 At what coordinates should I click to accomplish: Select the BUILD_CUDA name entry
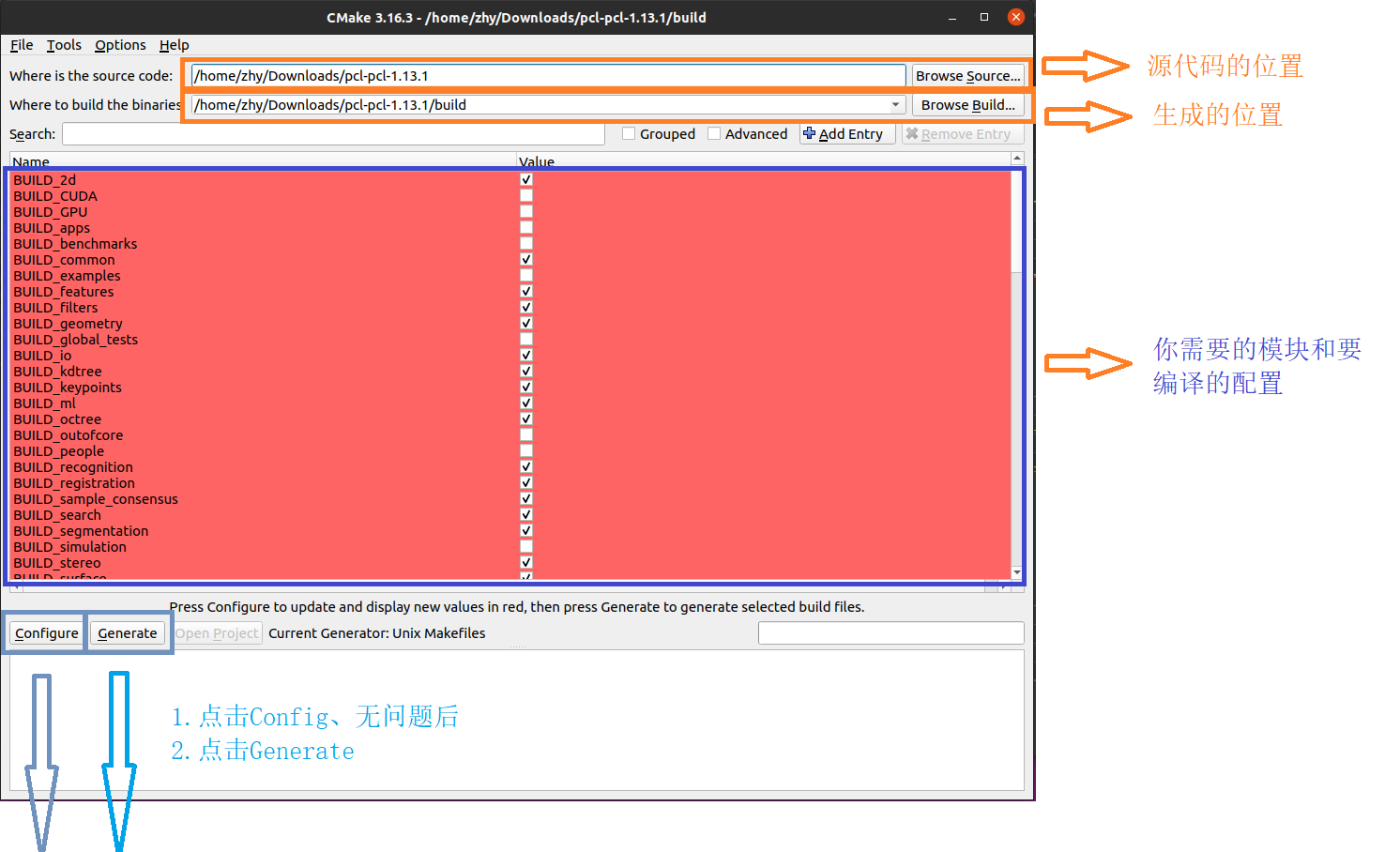(55, 196)
